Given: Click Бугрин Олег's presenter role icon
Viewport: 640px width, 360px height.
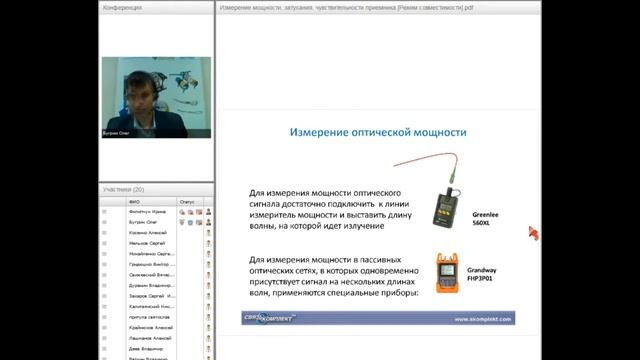Looking at the screenshot, I should (x=209, y=222).
